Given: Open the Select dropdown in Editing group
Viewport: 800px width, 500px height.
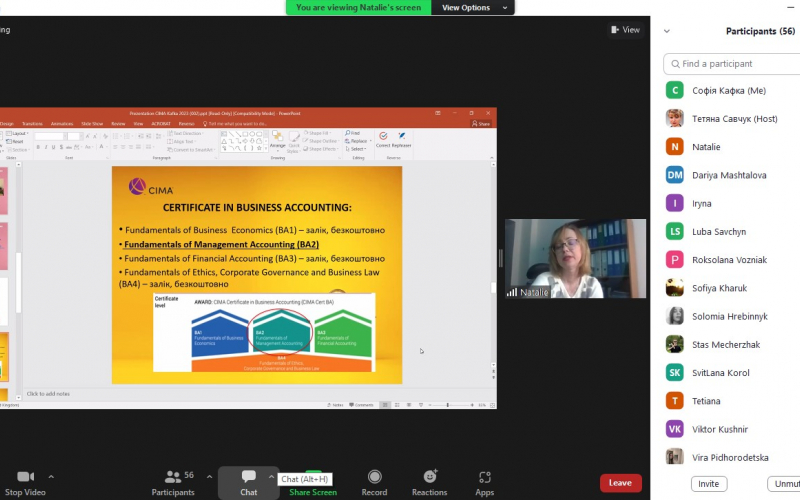Looking at the screenshot, I should [x=356, y=149].
